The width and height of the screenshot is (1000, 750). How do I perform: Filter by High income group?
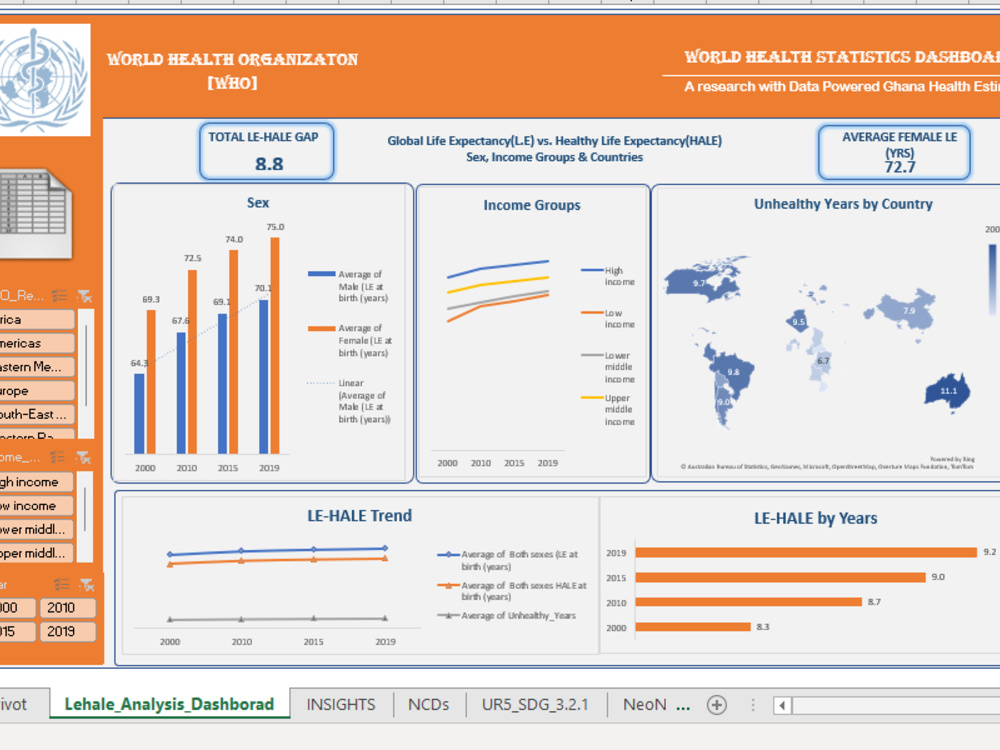36,482
